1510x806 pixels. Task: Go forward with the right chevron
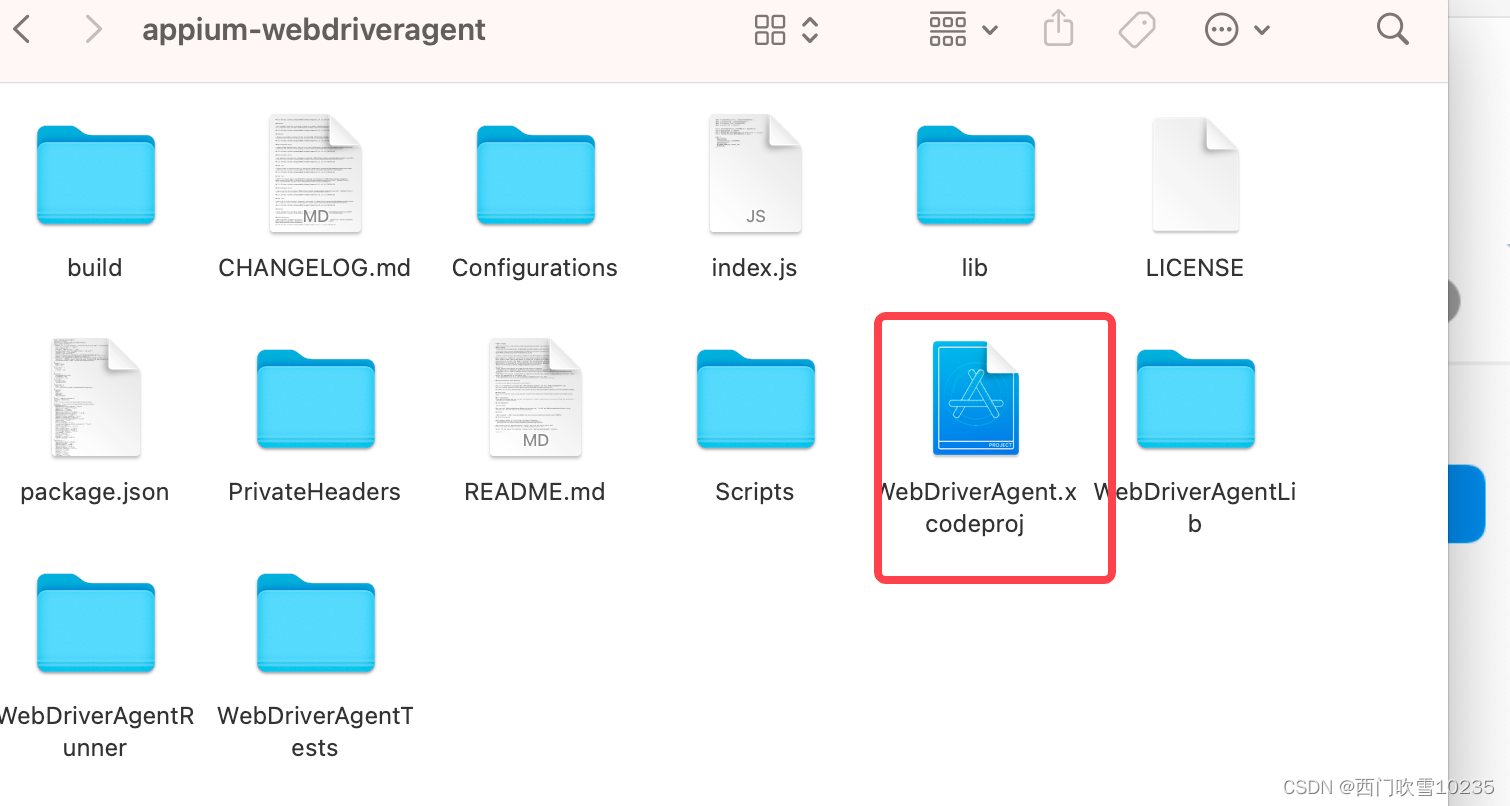coord(94,30)
